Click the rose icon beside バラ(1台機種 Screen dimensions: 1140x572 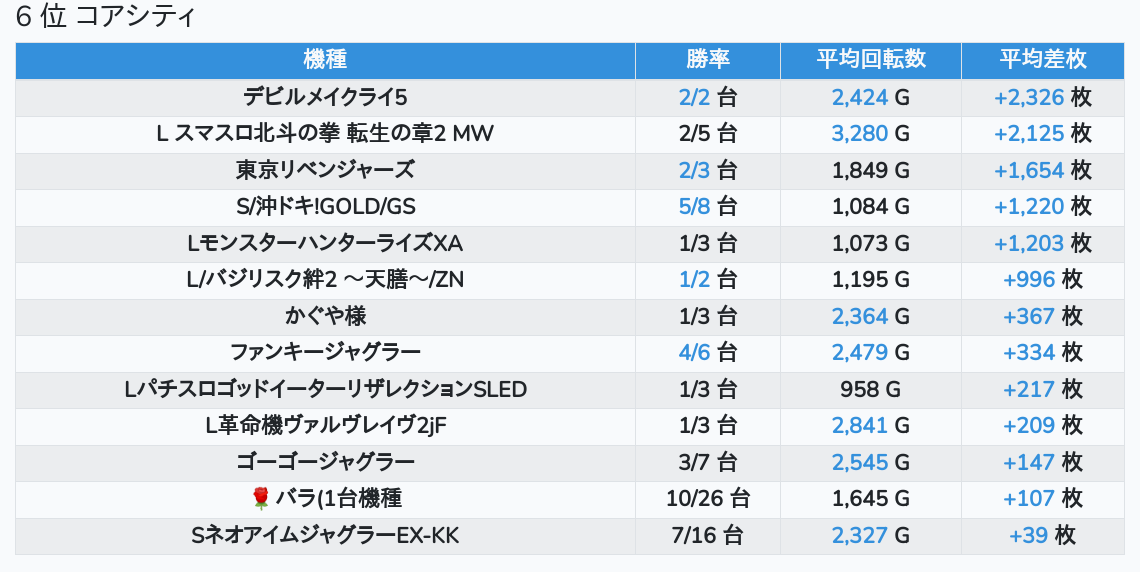pos(261,498)
